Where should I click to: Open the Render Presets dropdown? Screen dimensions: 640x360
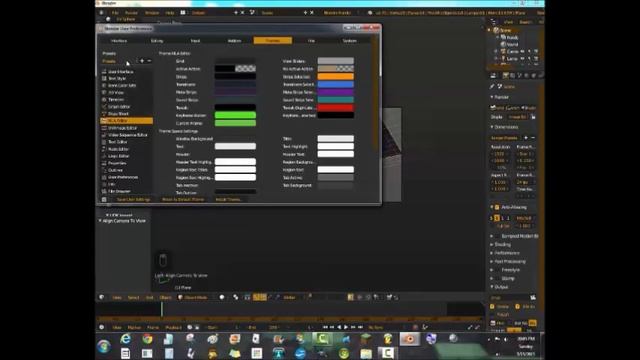click(x=506, y=138)
